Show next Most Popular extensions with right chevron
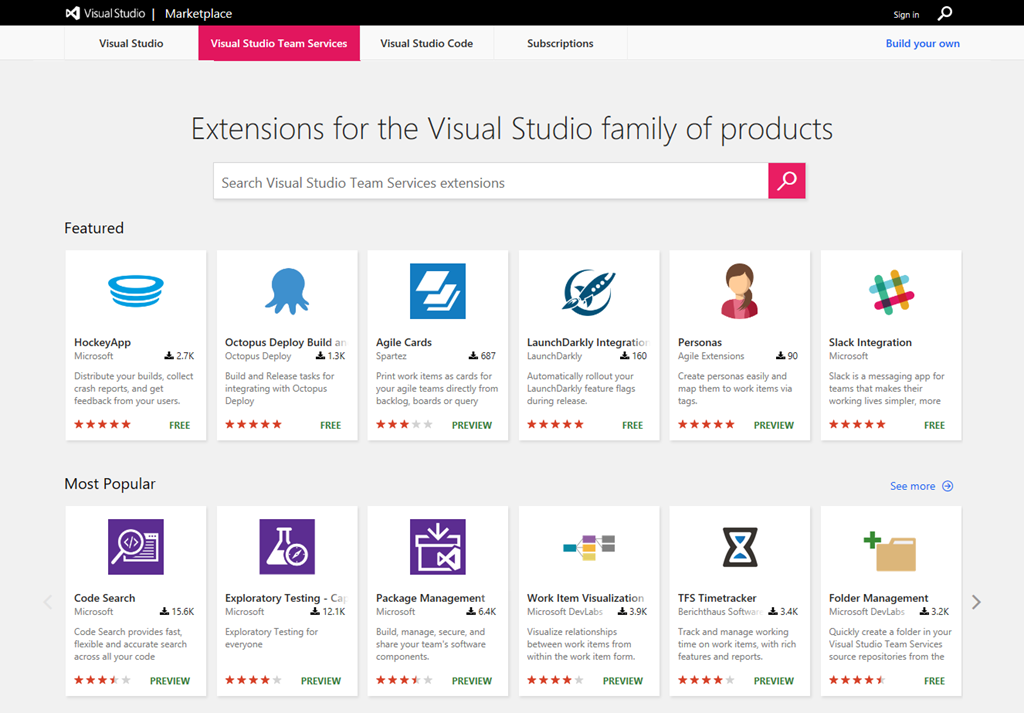 pyautogui.click(x=976, y=602)
